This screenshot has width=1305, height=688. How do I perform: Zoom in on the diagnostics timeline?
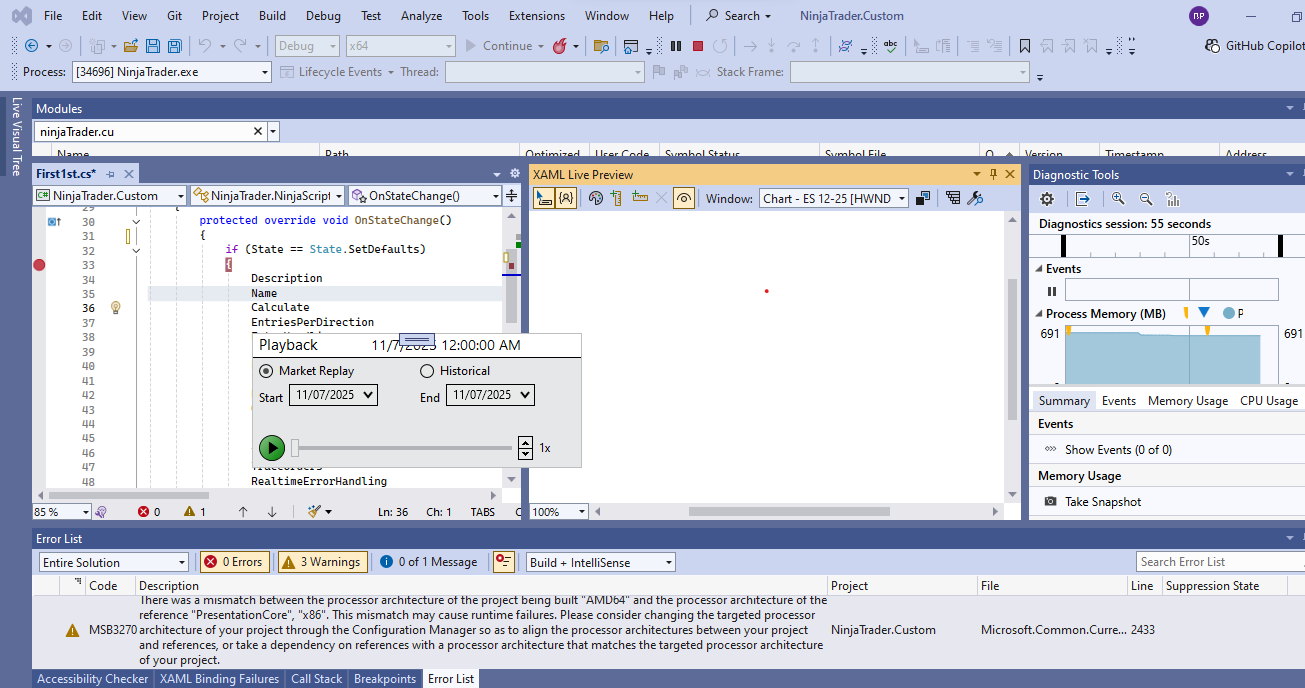(x=1118, y=199)
